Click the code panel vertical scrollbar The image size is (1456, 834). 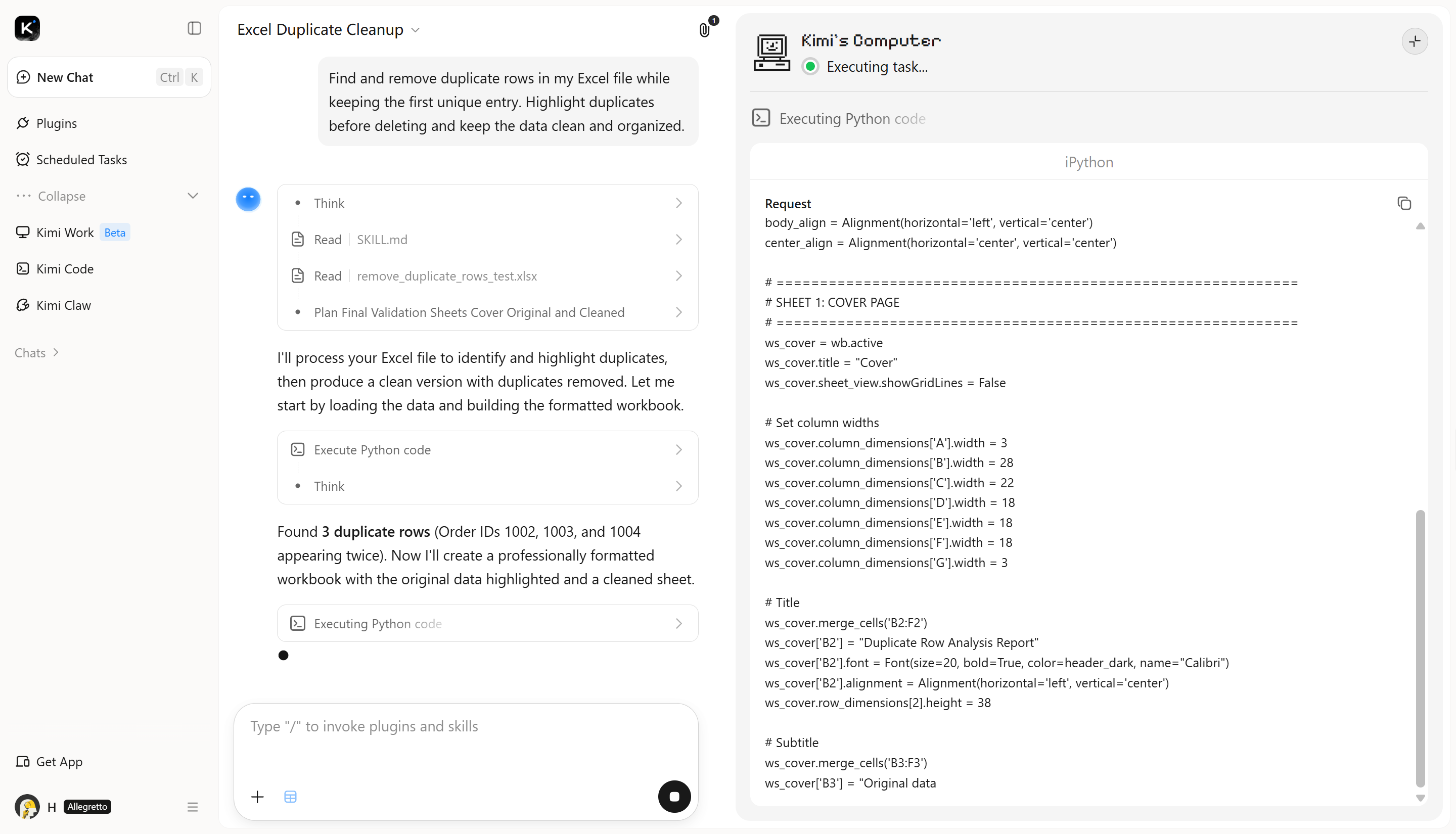1420,647
